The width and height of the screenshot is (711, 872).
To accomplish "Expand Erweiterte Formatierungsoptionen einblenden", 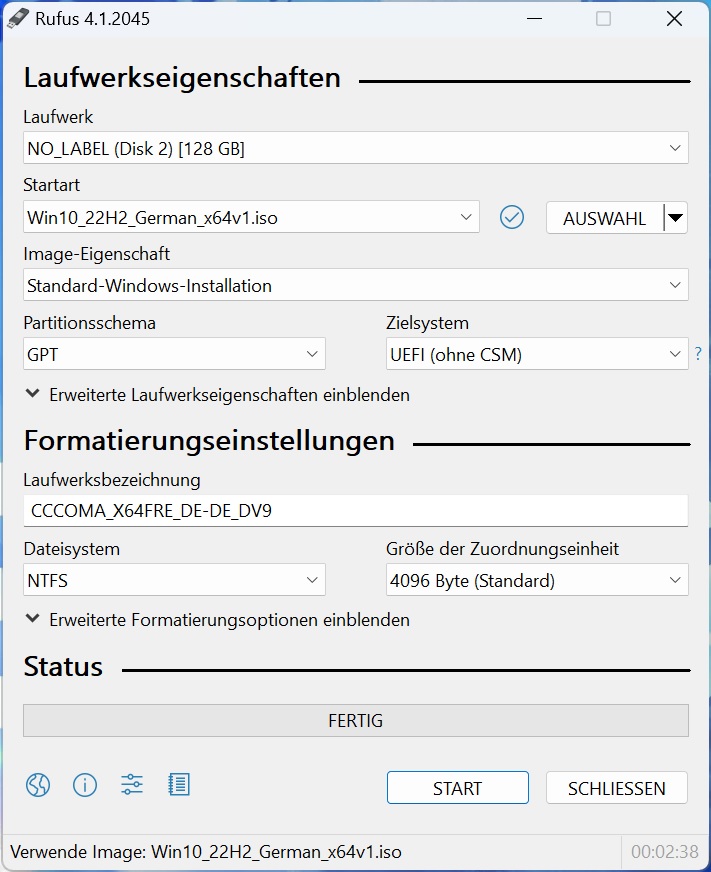I will pos(218,620).
